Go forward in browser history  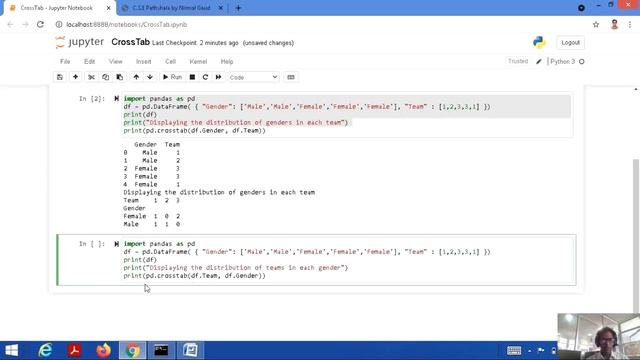click(x=25, y=24)
